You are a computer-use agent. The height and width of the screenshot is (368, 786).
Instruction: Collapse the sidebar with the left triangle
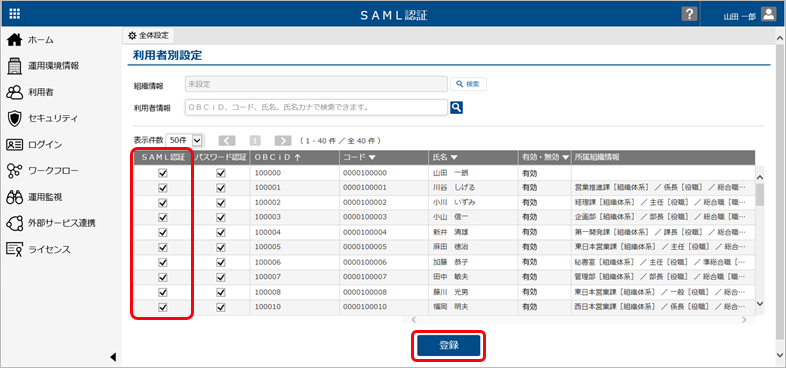[113, 357]
